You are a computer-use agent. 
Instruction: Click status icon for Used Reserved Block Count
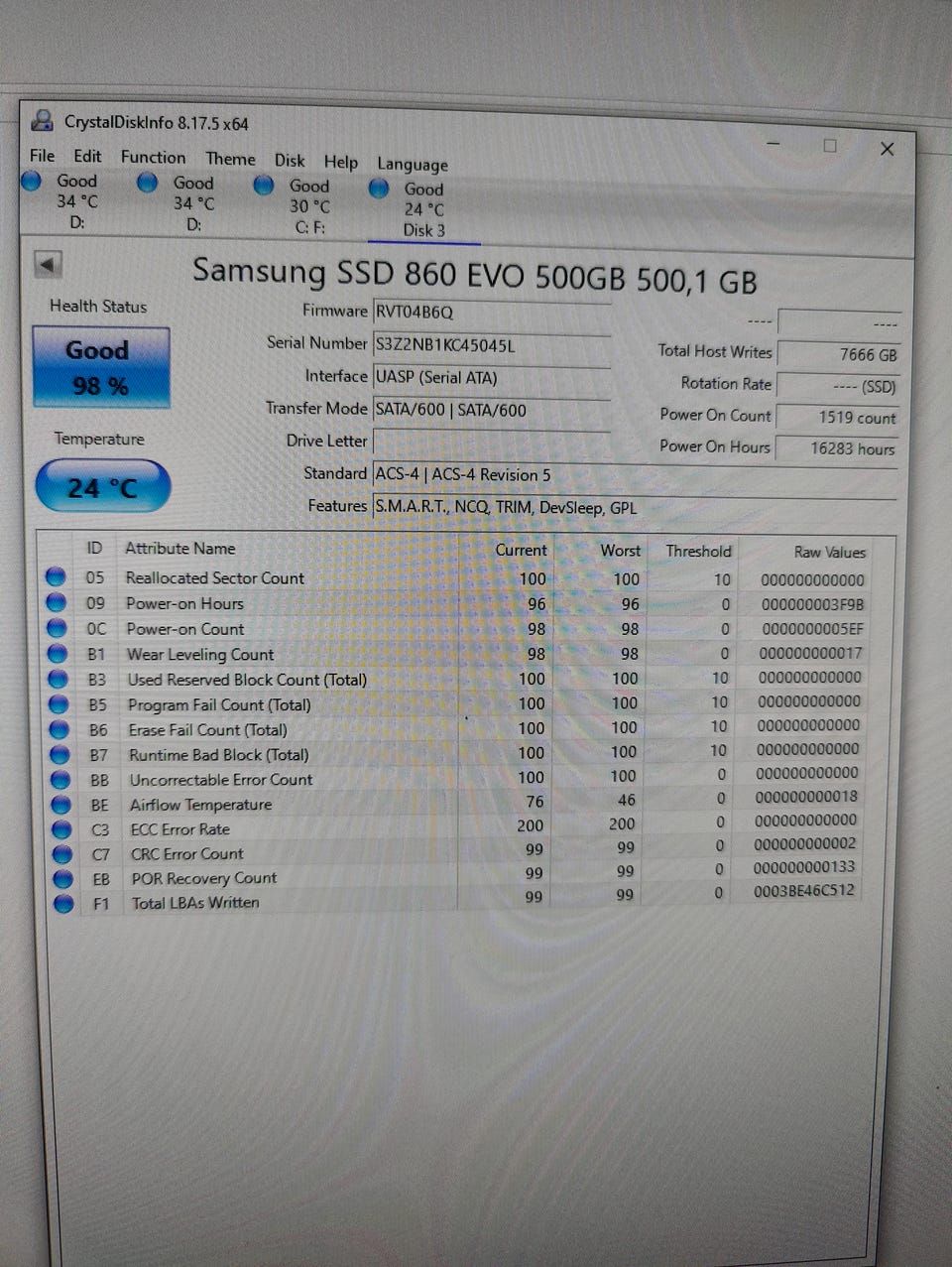(59, 679)
